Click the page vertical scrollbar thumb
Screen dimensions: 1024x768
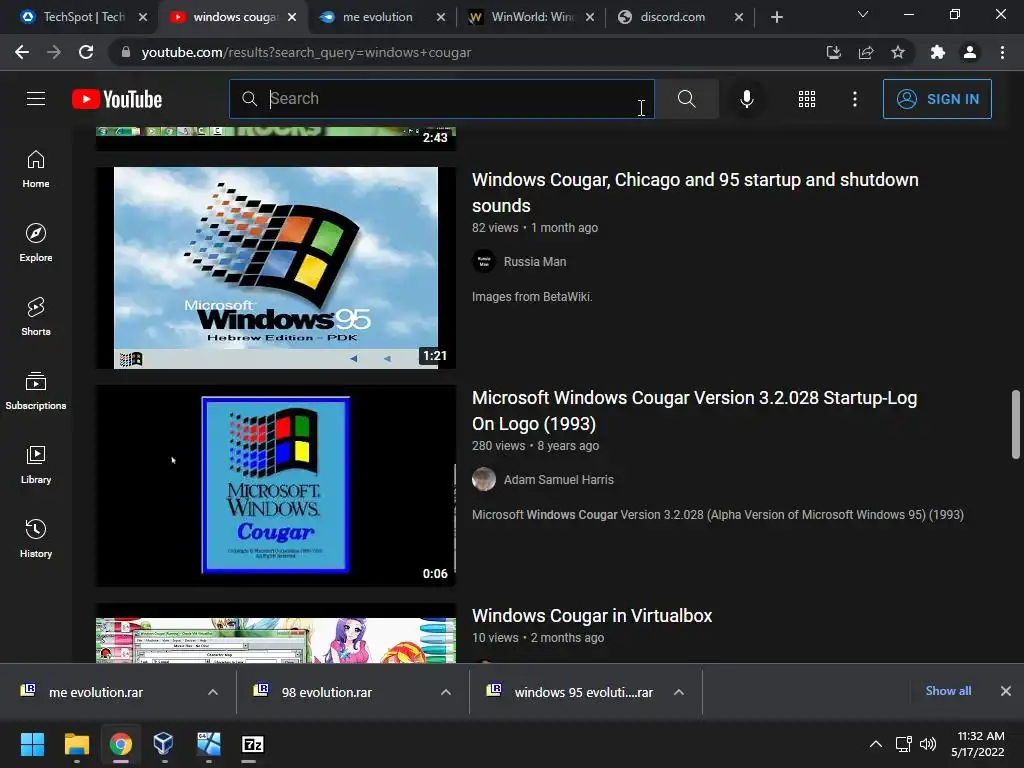(x=1016, y=424)
